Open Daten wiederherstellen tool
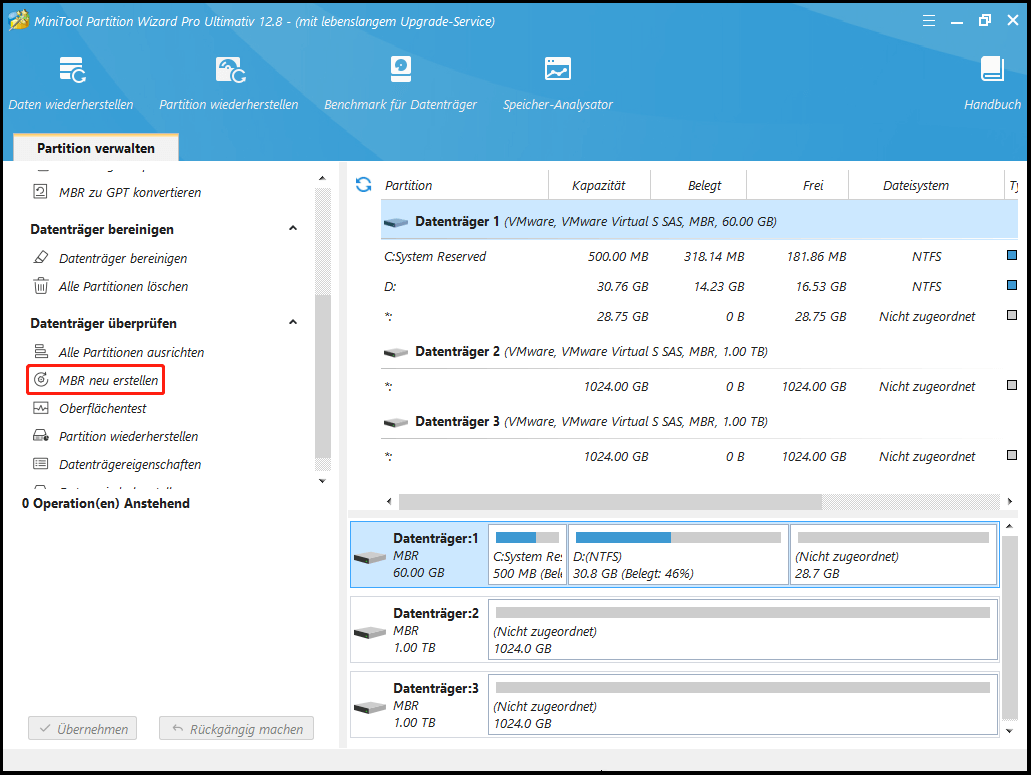This screenshot has width=1031, height=775. [71, 83]
